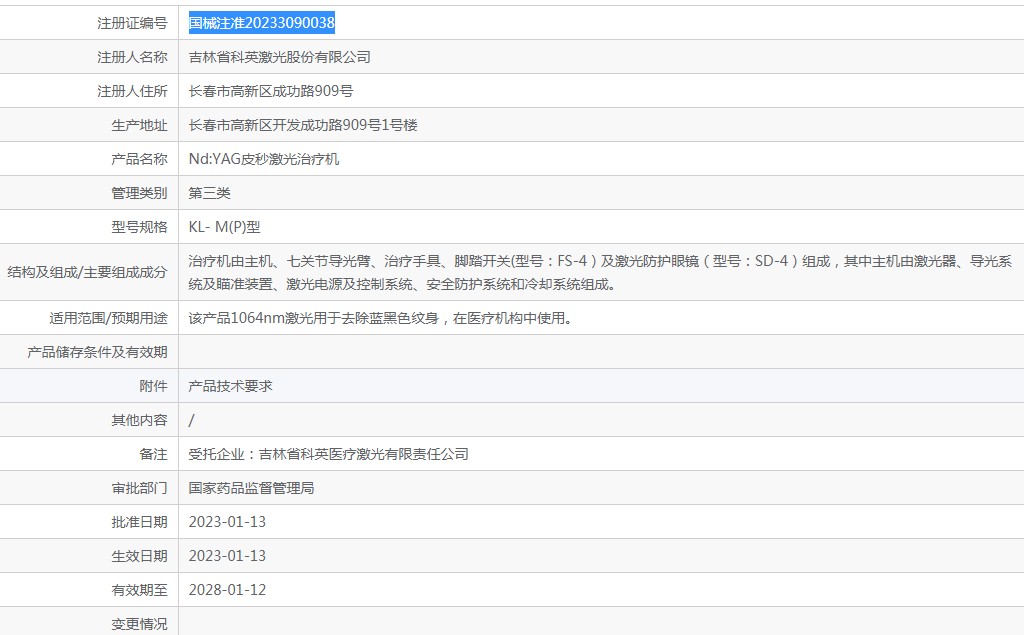1024x635 pixels.
Task: Click the model value KL- M(P)型
Action: click(x=225, y=227)
